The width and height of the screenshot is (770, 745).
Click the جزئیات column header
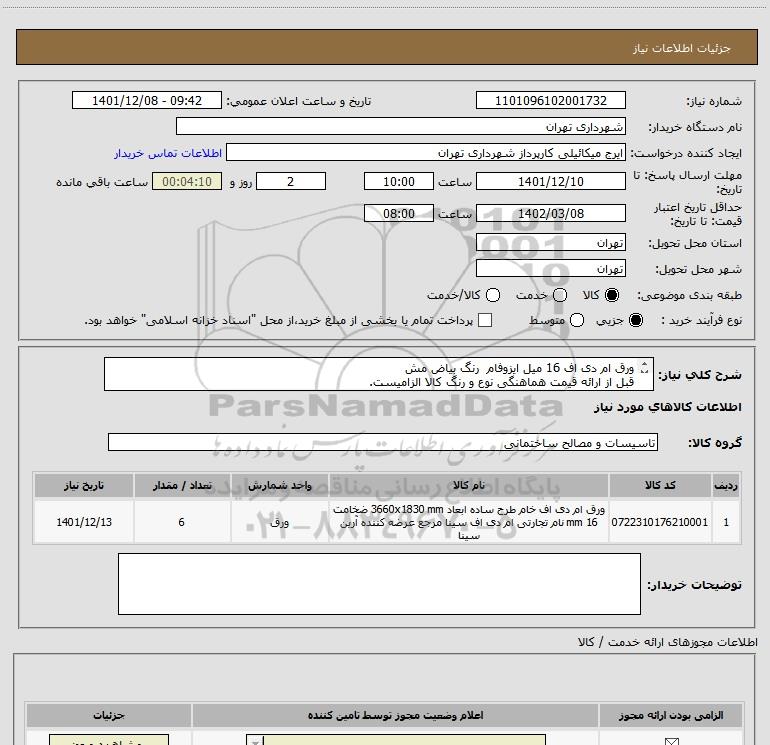pyautogui.click(x=109, y=715)
